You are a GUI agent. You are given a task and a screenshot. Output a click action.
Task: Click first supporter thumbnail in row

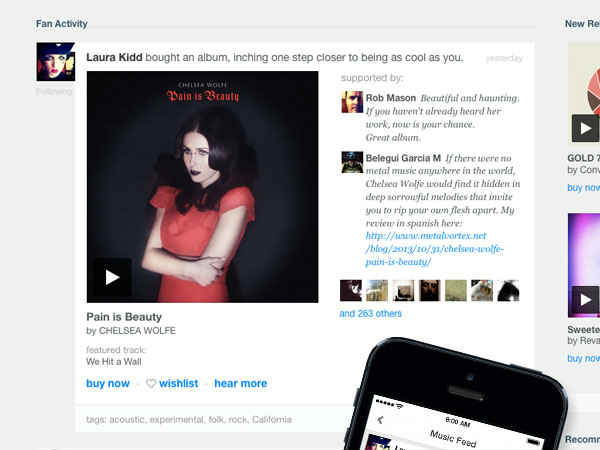point(351,290)
